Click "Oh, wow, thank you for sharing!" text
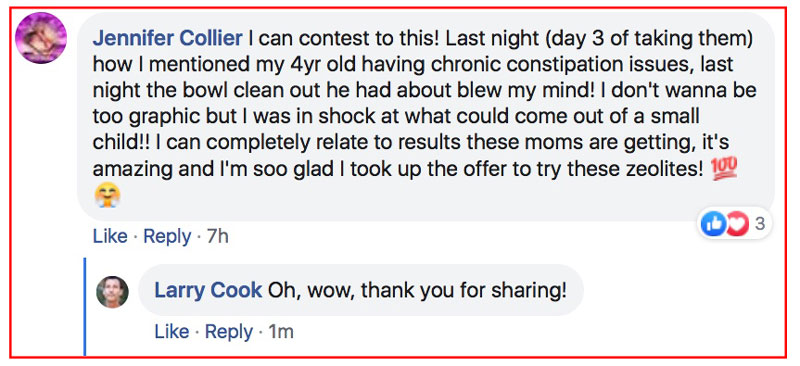 point(417,291)
